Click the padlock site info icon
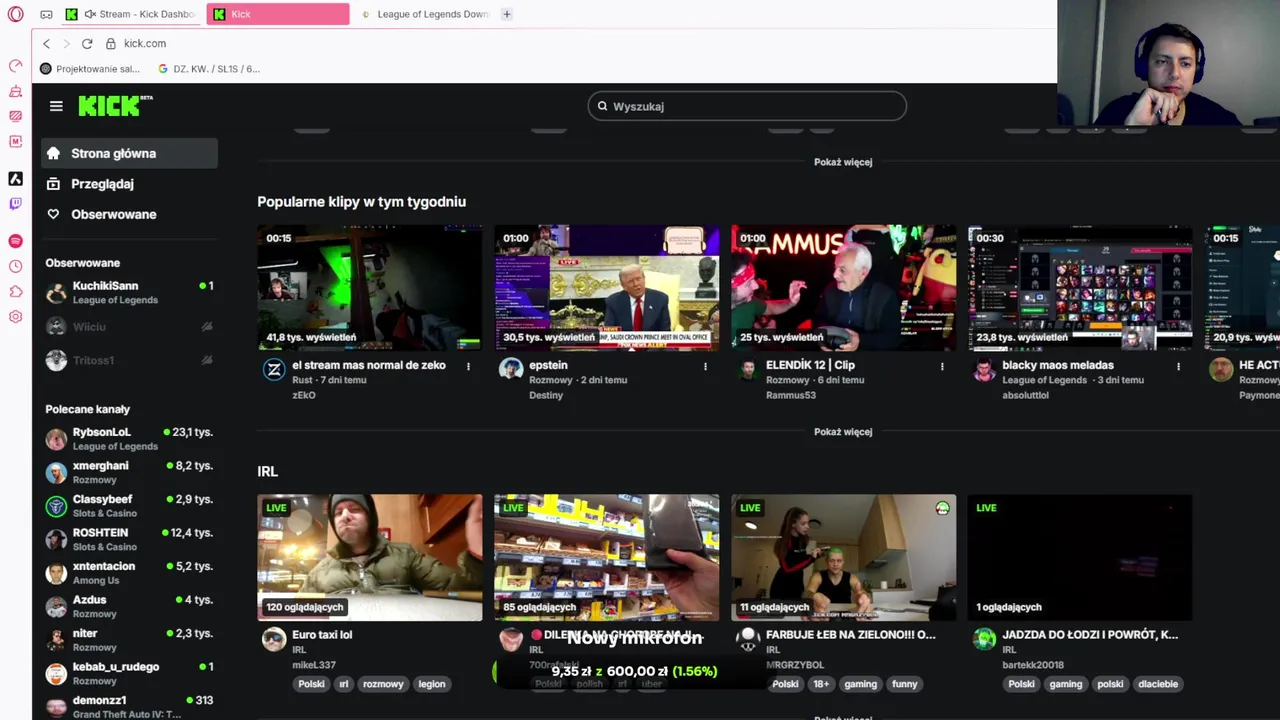1280x720 pixels. click(x=111, y=44)
